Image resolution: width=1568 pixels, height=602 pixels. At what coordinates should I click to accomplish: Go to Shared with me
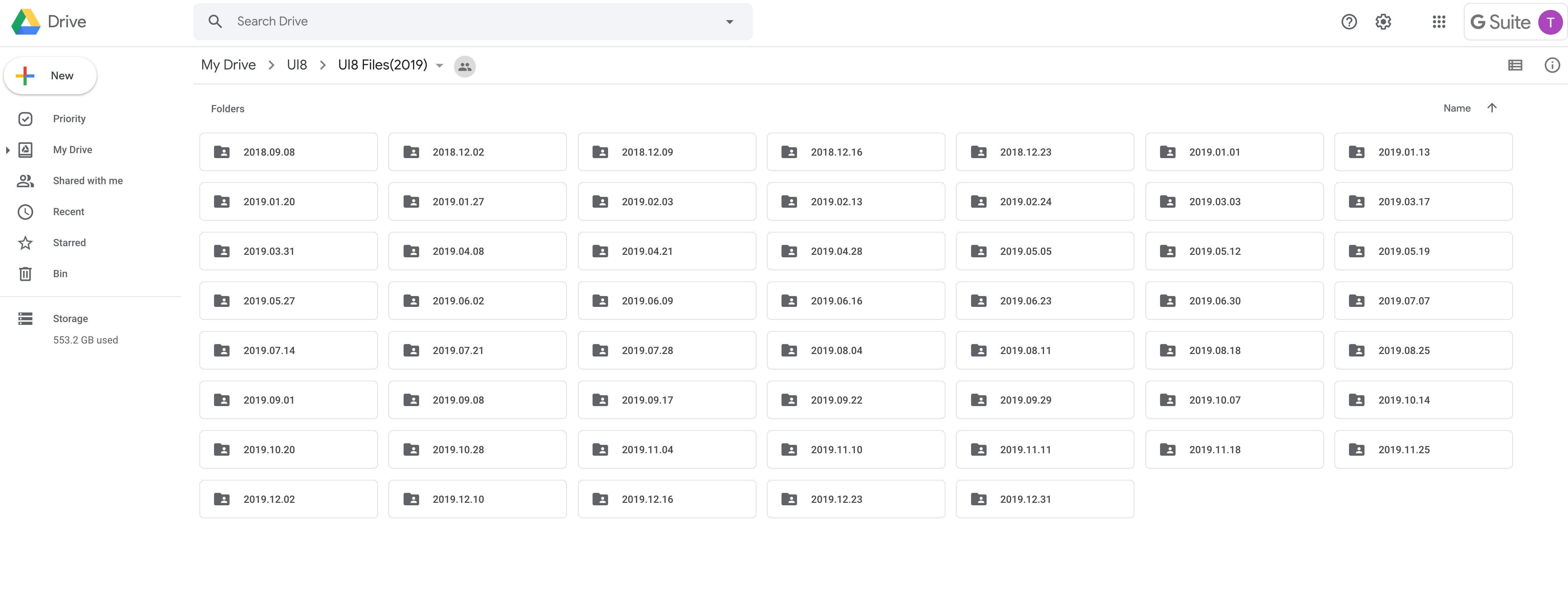[x=88, y=181]
